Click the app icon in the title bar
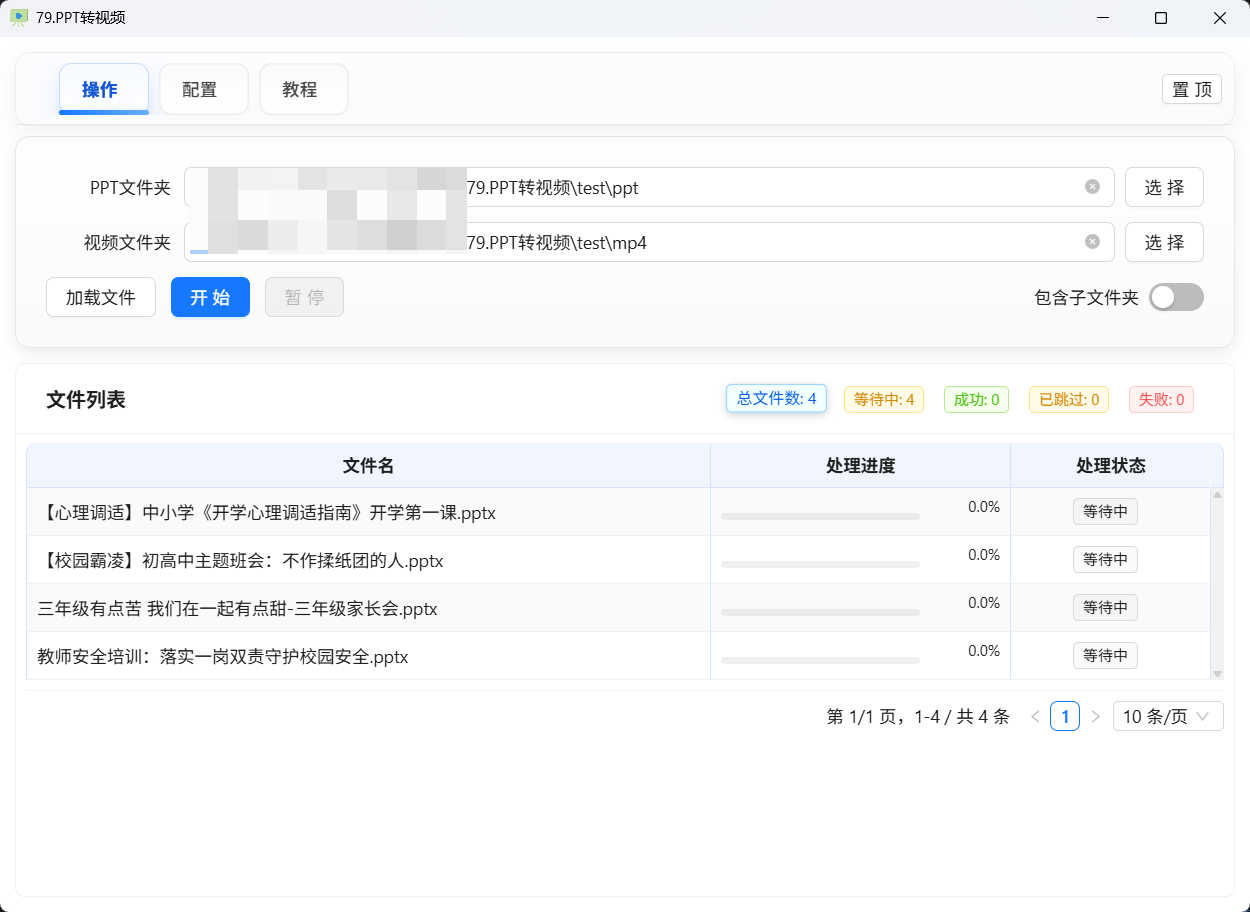1250x912 pixels. tap(19, 18)
